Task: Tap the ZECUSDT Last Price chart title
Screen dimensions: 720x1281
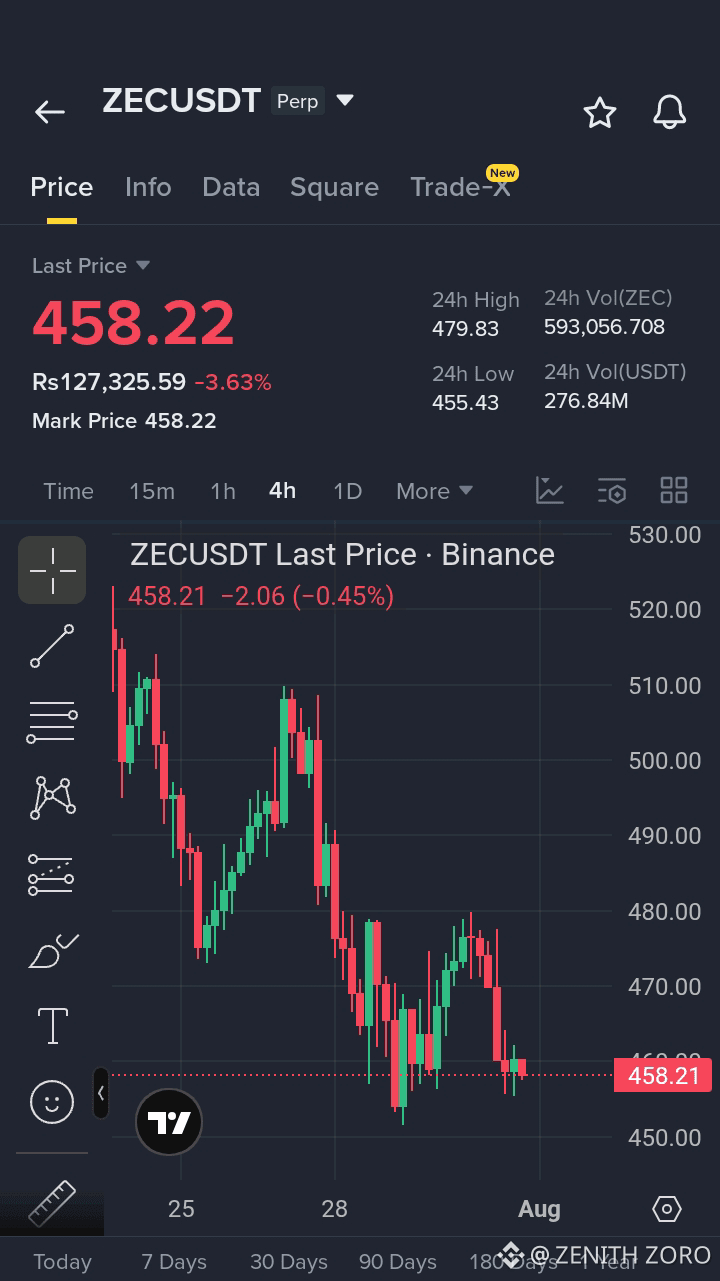Action: click(342, 554)
